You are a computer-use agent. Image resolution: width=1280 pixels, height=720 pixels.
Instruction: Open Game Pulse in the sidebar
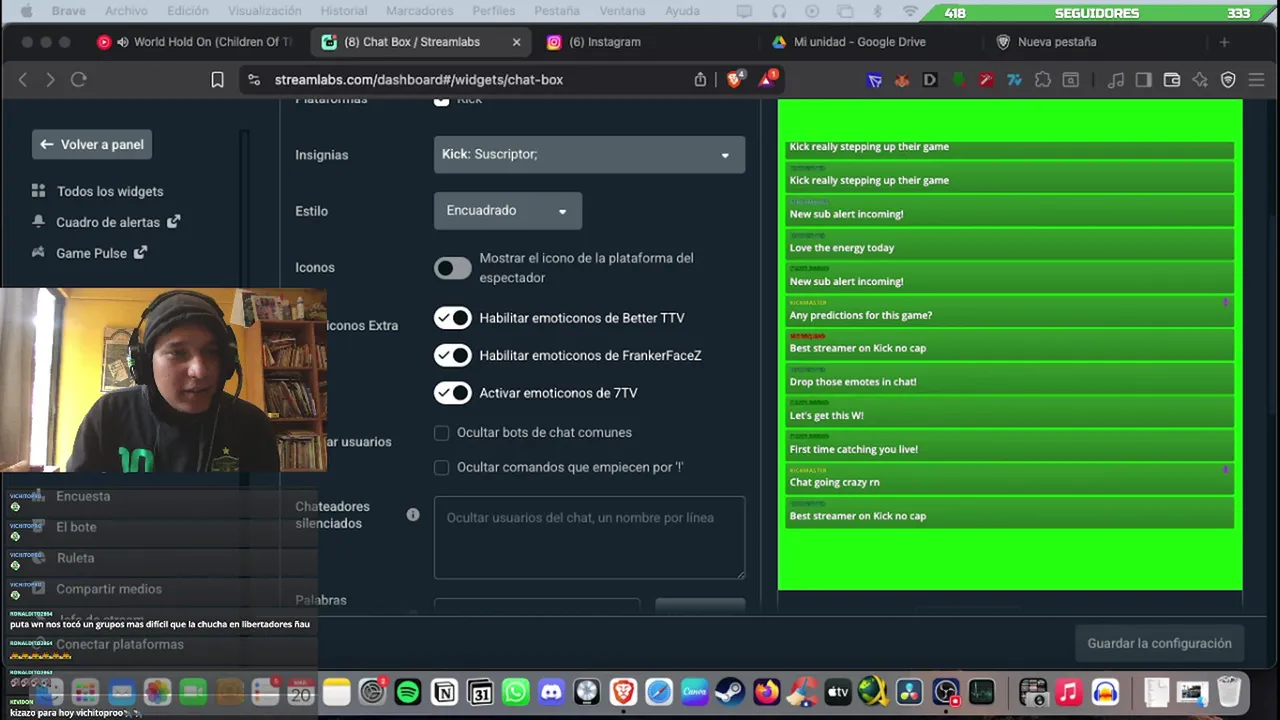(90, 253)
